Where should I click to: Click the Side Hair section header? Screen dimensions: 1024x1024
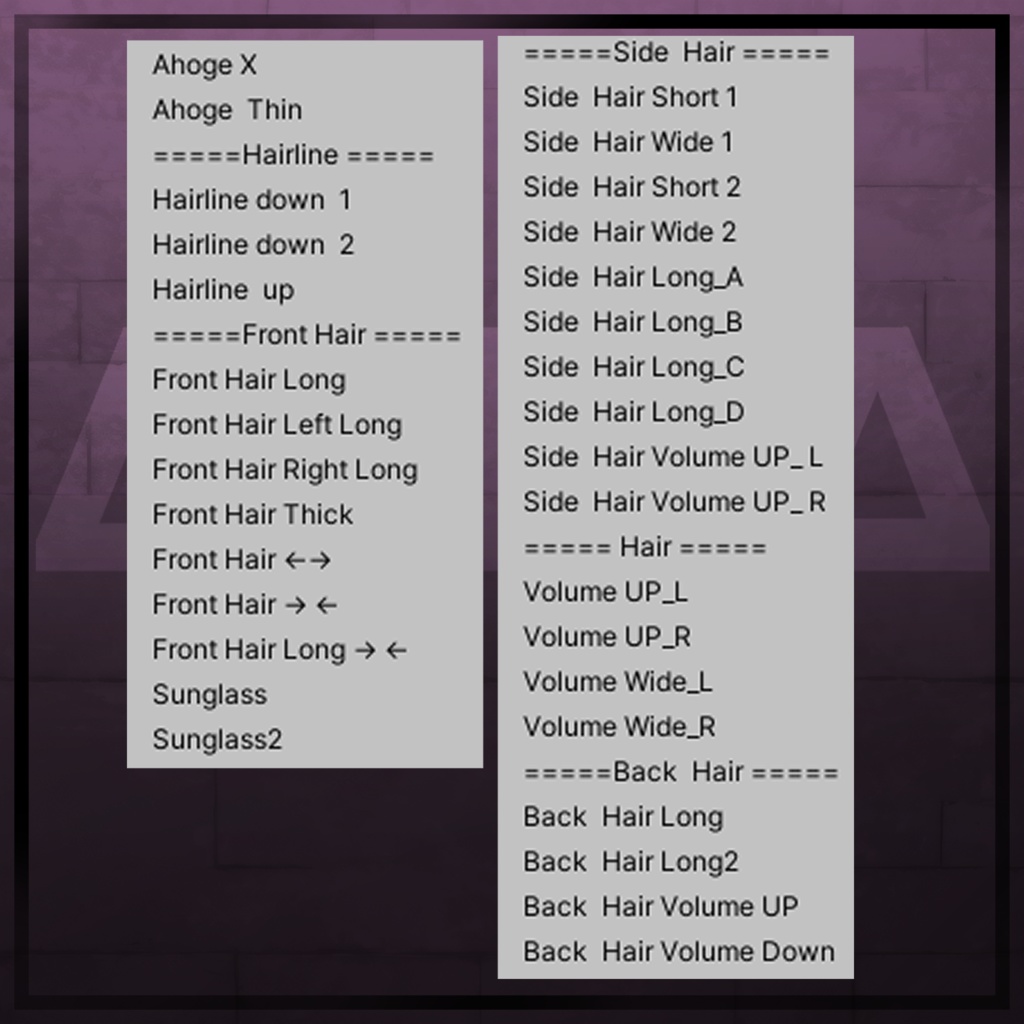click(x=676, y=52)
